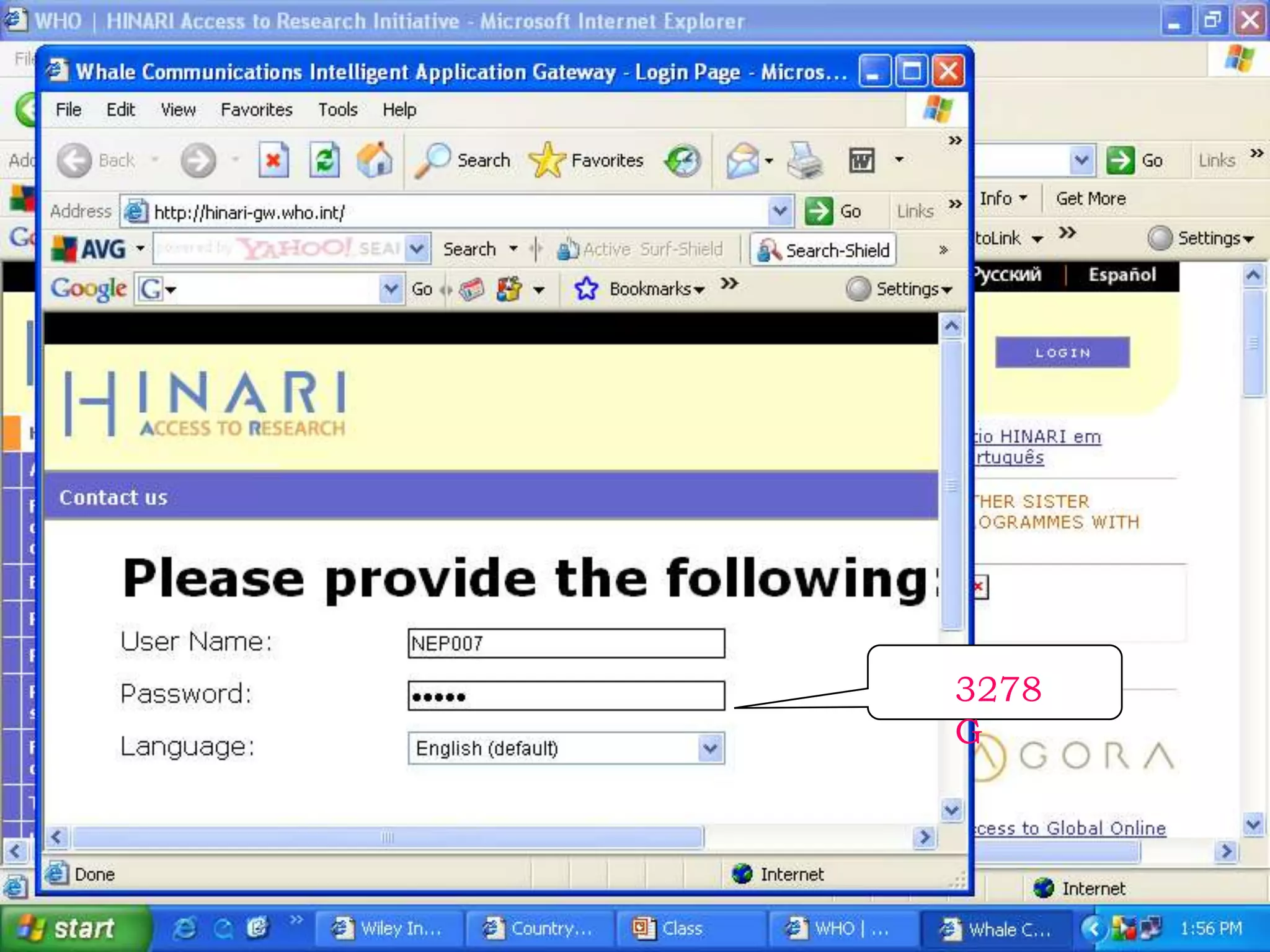The height and width of the screenshot is (952, 1270).
Task: Click the Mail envelope icon
Action: 742,161
